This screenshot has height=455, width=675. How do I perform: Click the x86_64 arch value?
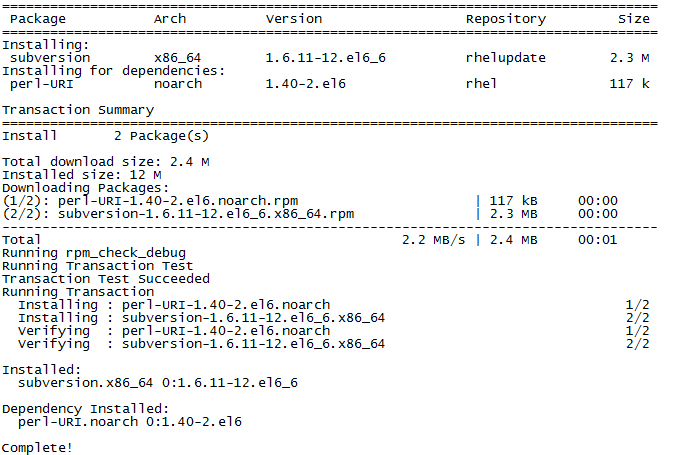[x=178, y=58]
